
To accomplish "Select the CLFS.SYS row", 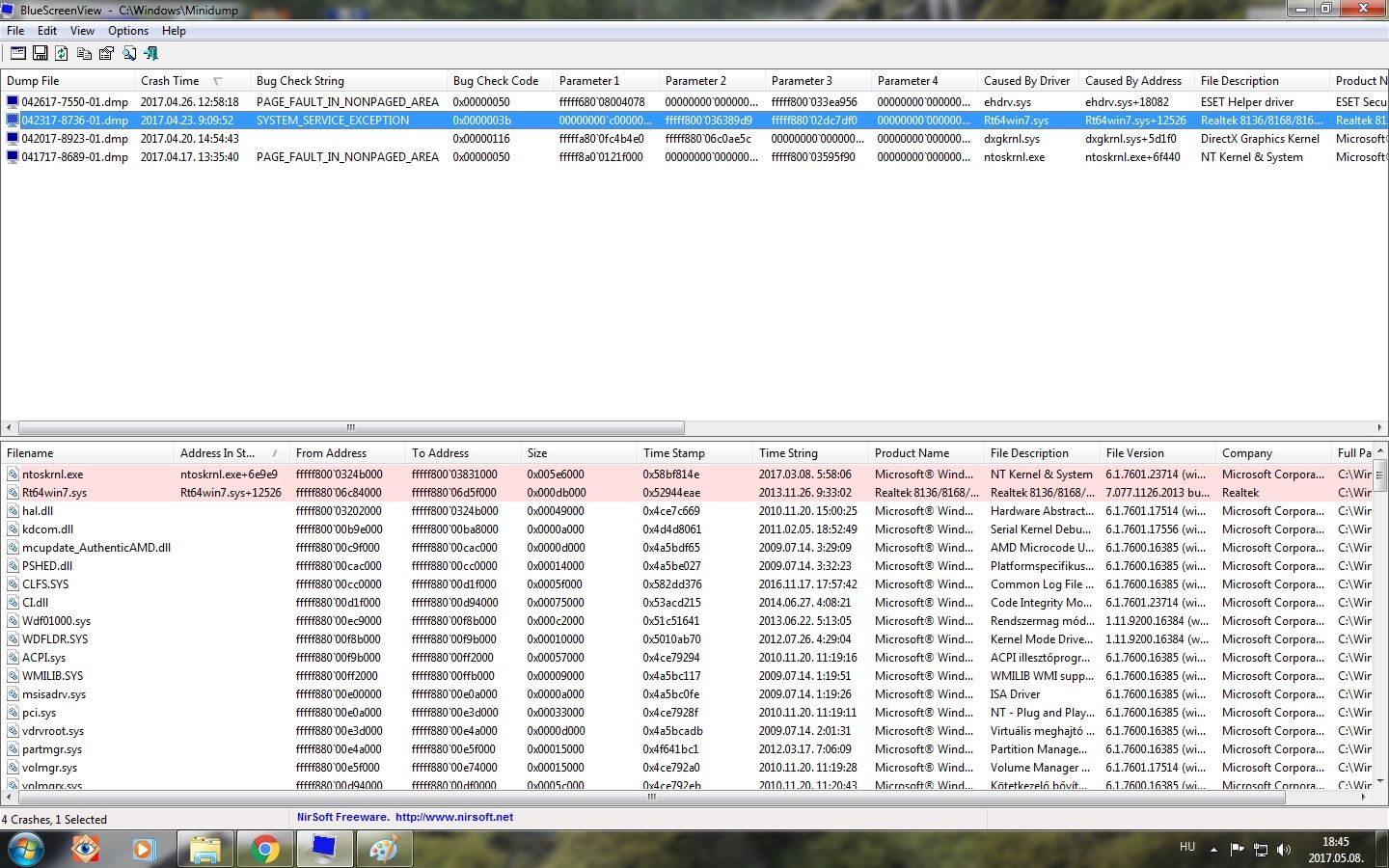I will [687, 584].
